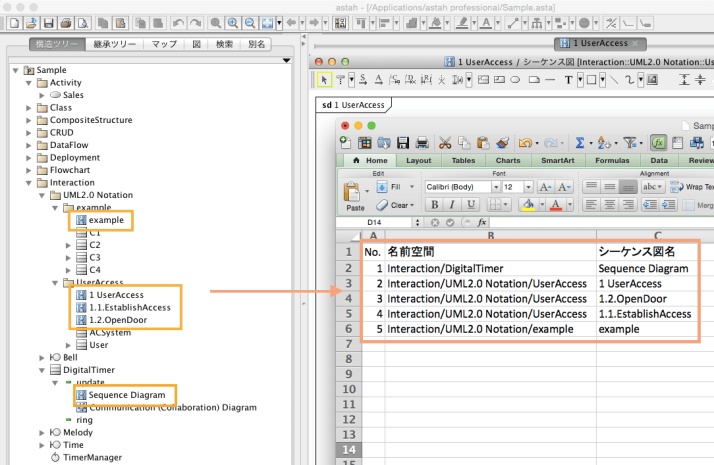
Task: Click the Save disk icon in Excel toolbar
Action: pos(402,143)
